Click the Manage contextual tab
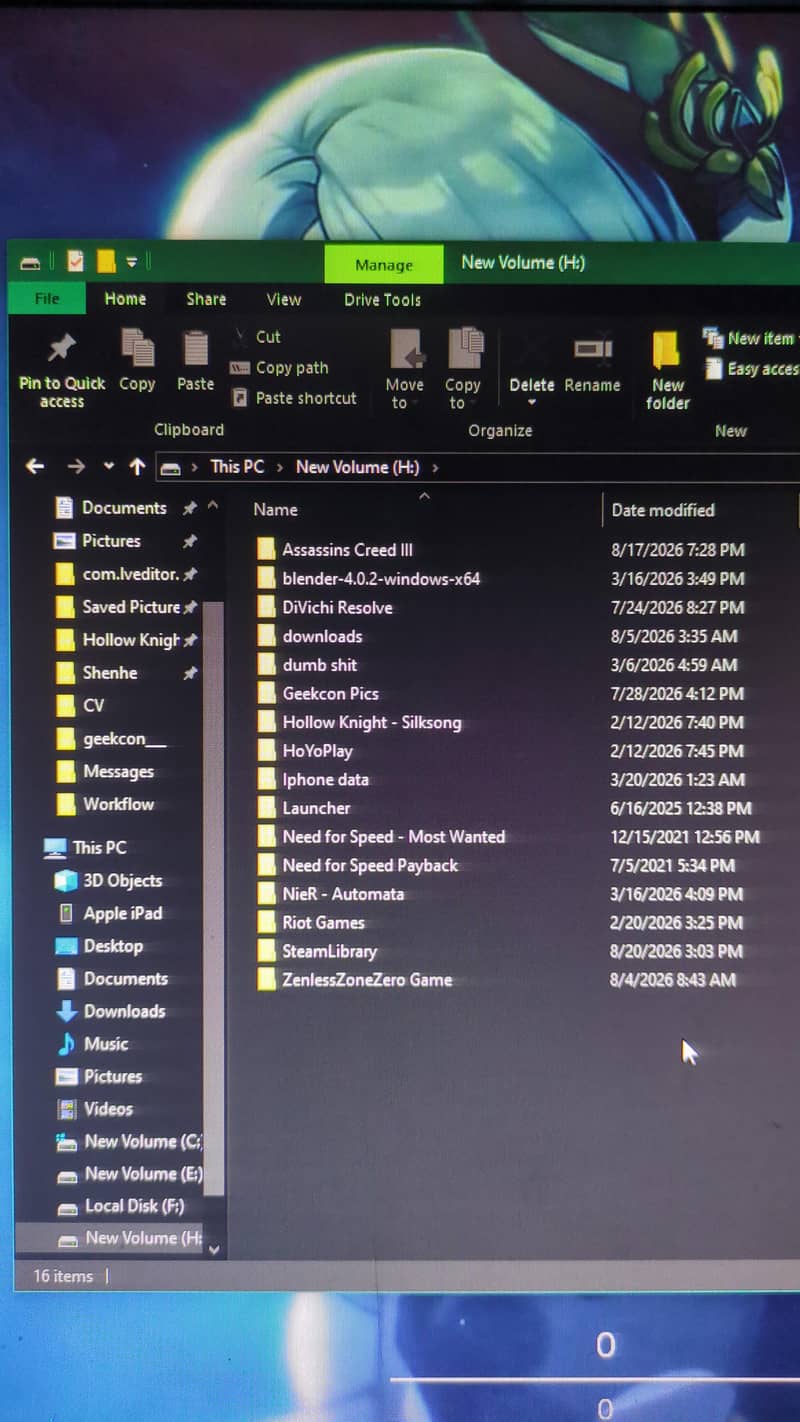Viewport: 800px width, 1422px height. (384, 265)
